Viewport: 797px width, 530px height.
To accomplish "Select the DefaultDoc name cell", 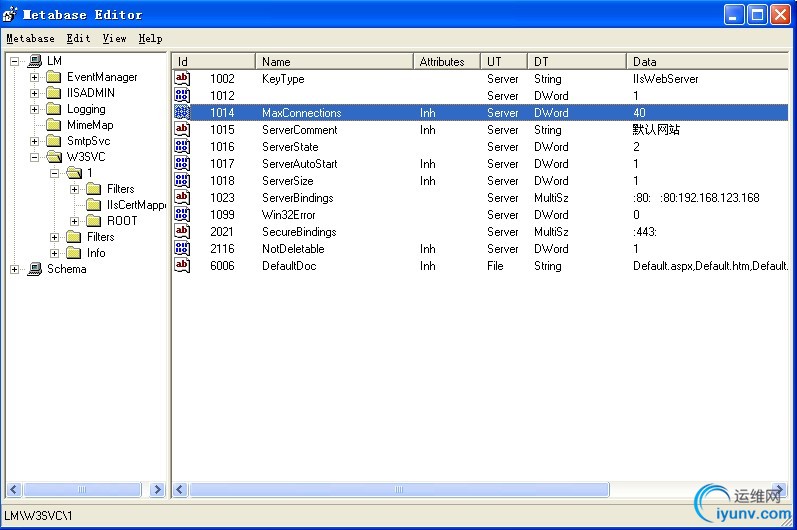I will (289, 266).
